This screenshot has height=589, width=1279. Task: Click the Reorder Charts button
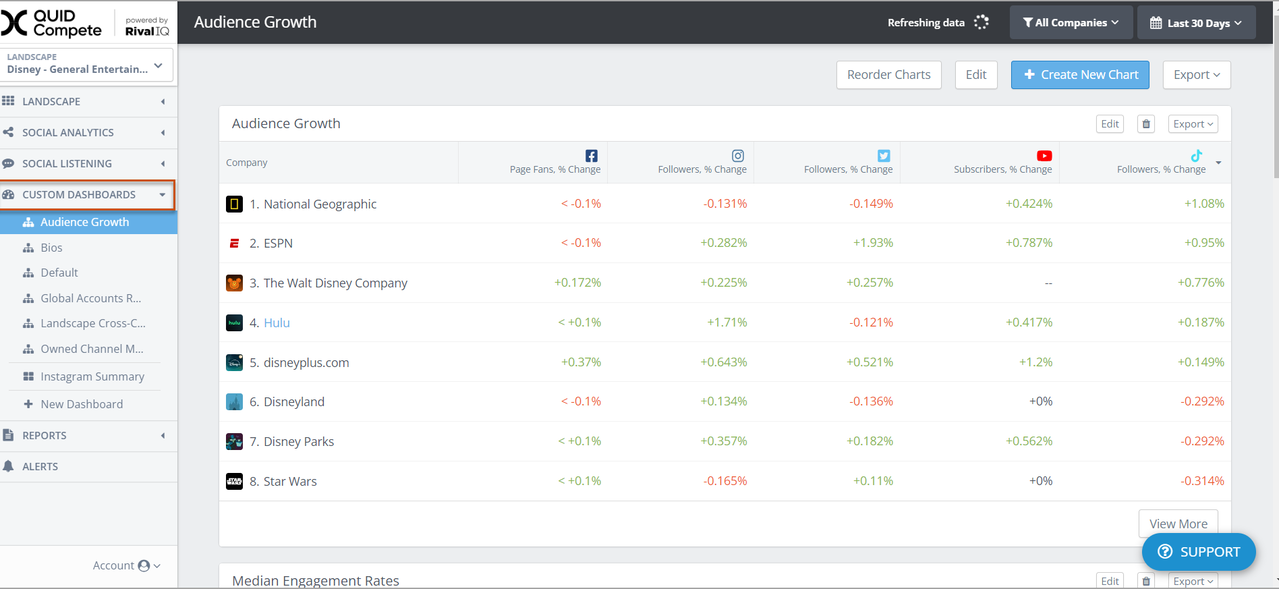(x=888, y=75)
